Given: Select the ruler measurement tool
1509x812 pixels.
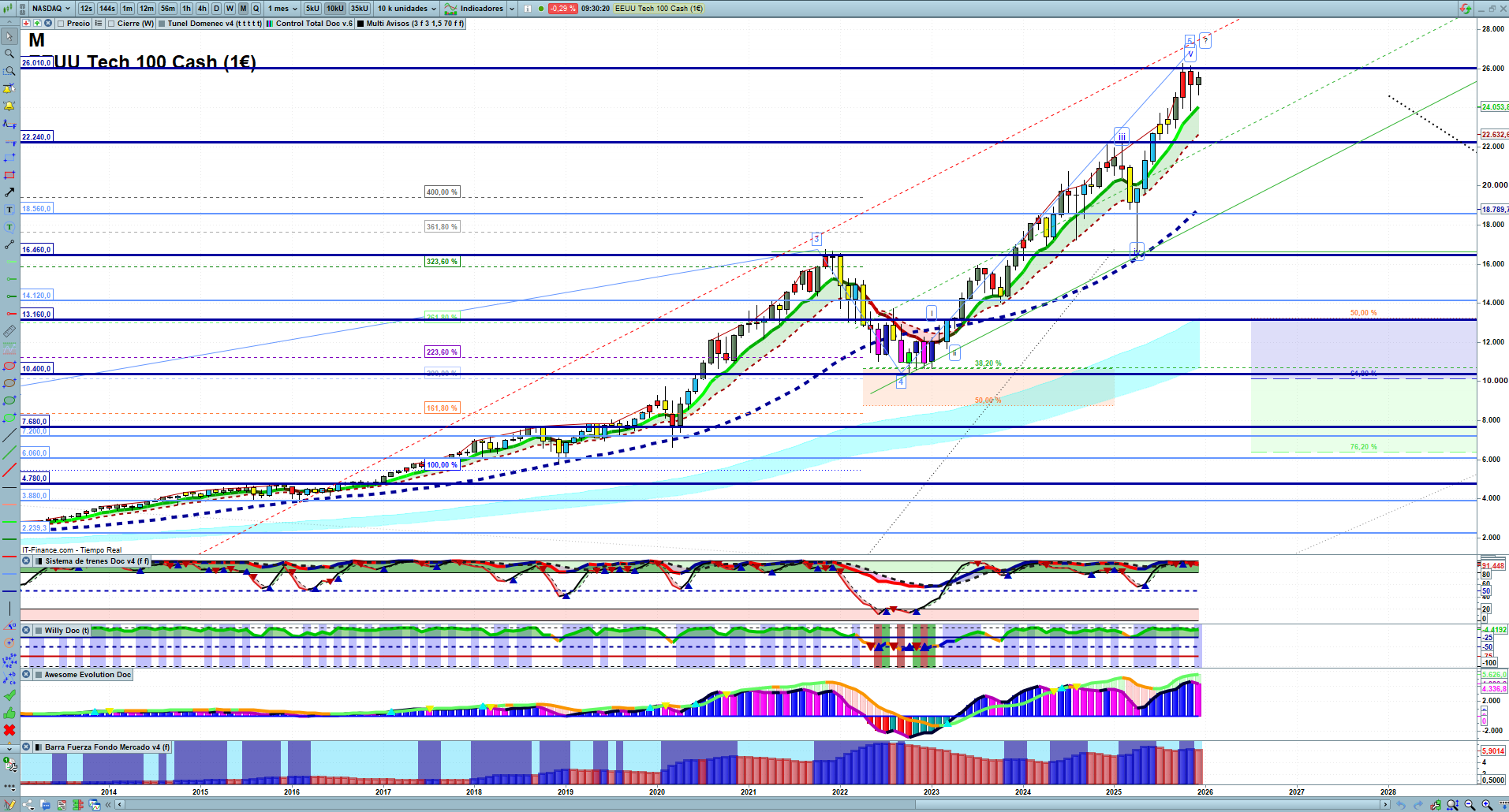Looking at the screenshot, I should point(9,331).
